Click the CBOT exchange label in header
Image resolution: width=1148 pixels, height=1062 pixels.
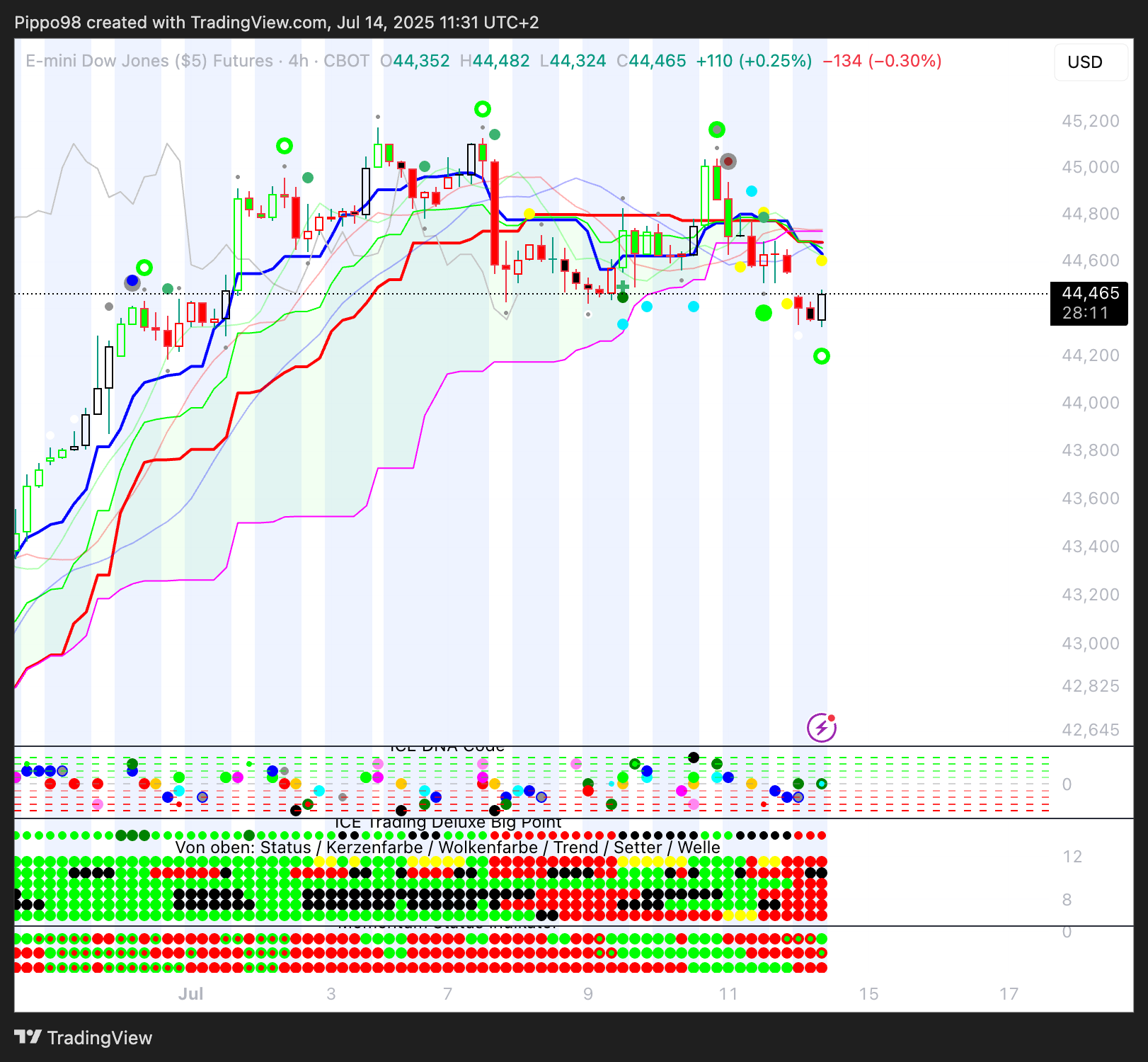click(x=346, y=61)
